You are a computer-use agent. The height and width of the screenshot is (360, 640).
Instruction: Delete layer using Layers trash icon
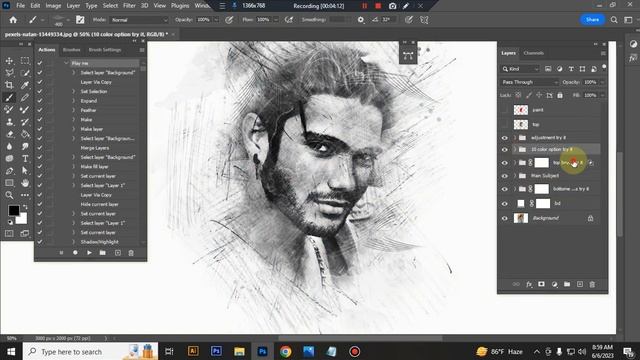pos(592,284)
